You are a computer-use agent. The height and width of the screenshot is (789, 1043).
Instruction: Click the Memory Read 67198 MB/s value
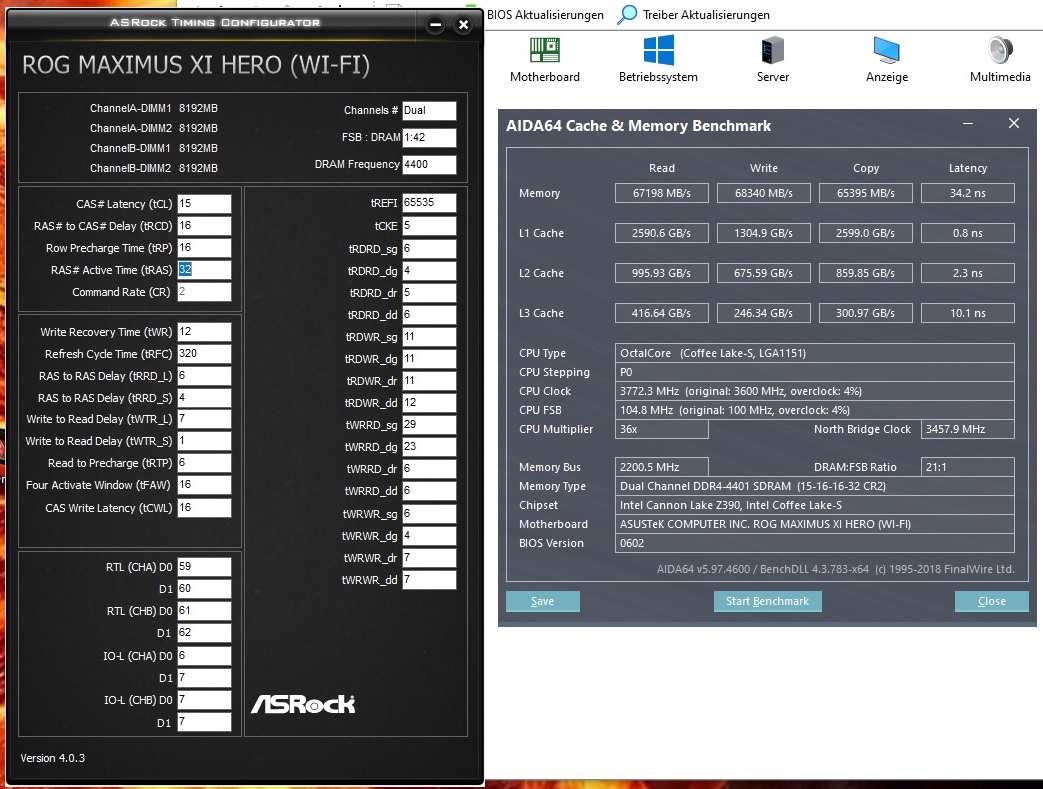tap(662, 193)
